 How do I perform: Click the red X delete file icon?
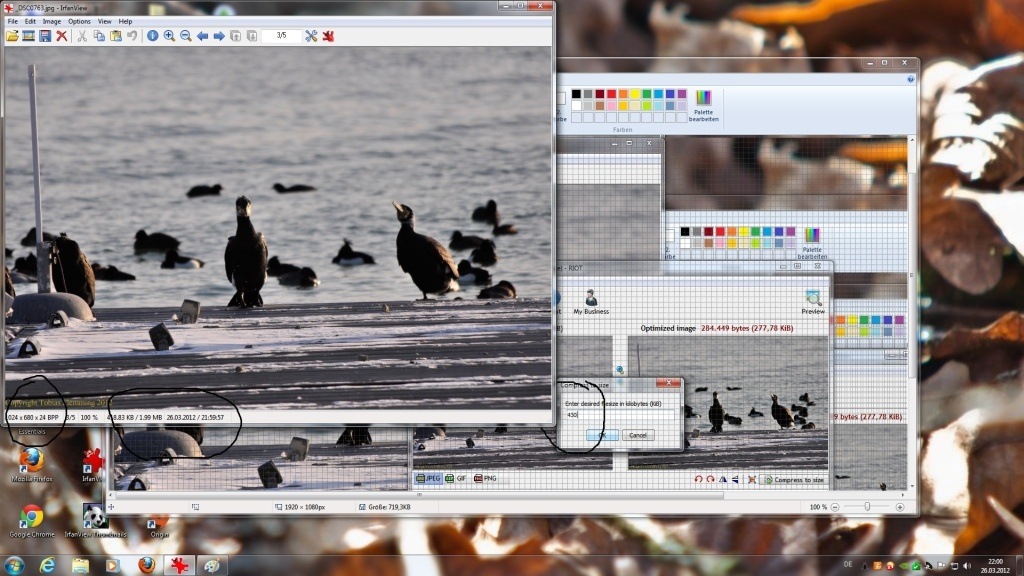point(61,36)
